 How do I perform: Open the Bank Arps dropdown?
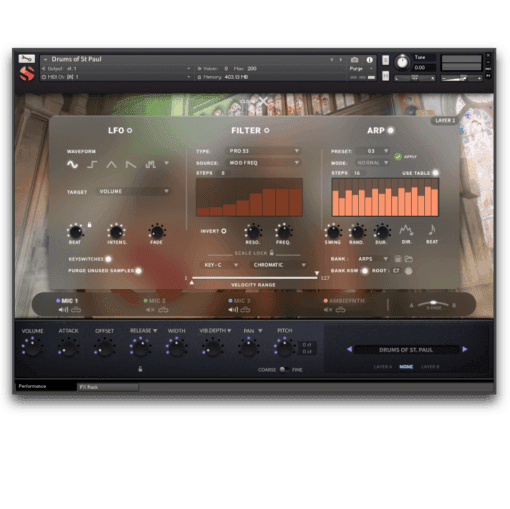click(x=373, y=259)
